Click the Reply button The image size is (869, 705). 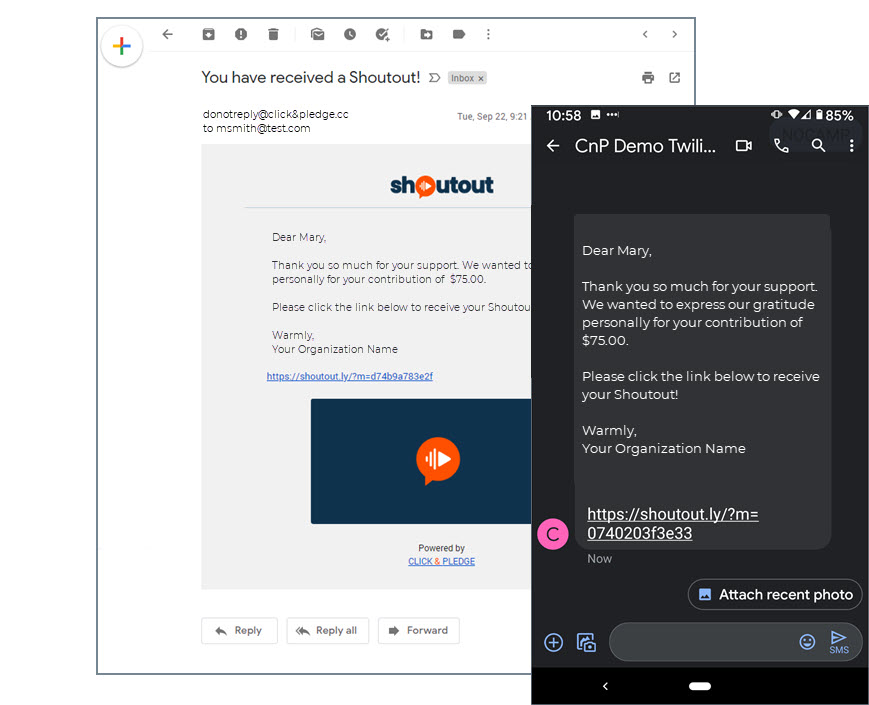point(239,631)
